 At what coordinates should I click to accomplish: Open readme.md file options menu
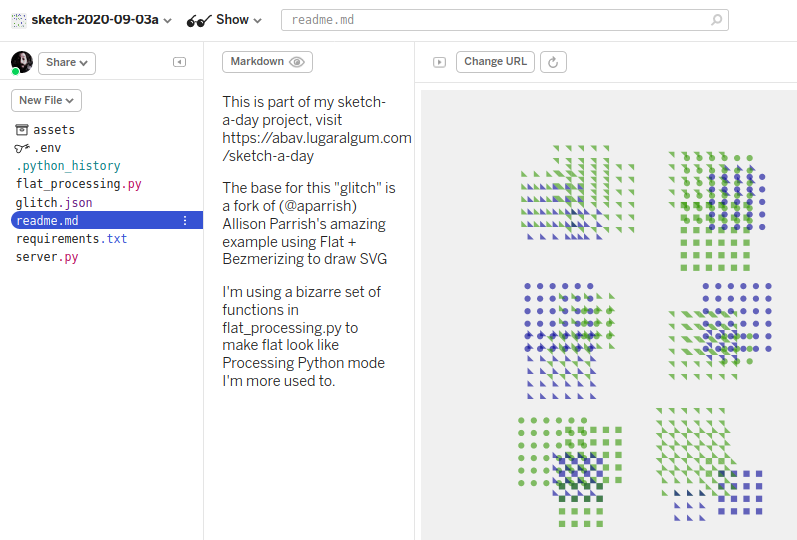pos(185,221)
